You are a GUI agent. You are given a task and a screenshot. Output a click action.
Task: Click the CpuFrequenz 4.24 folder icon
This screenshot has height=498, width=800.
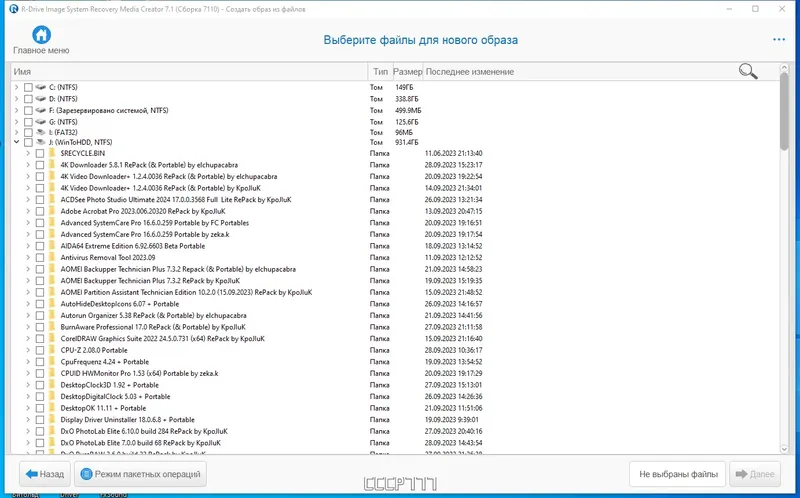52,362
